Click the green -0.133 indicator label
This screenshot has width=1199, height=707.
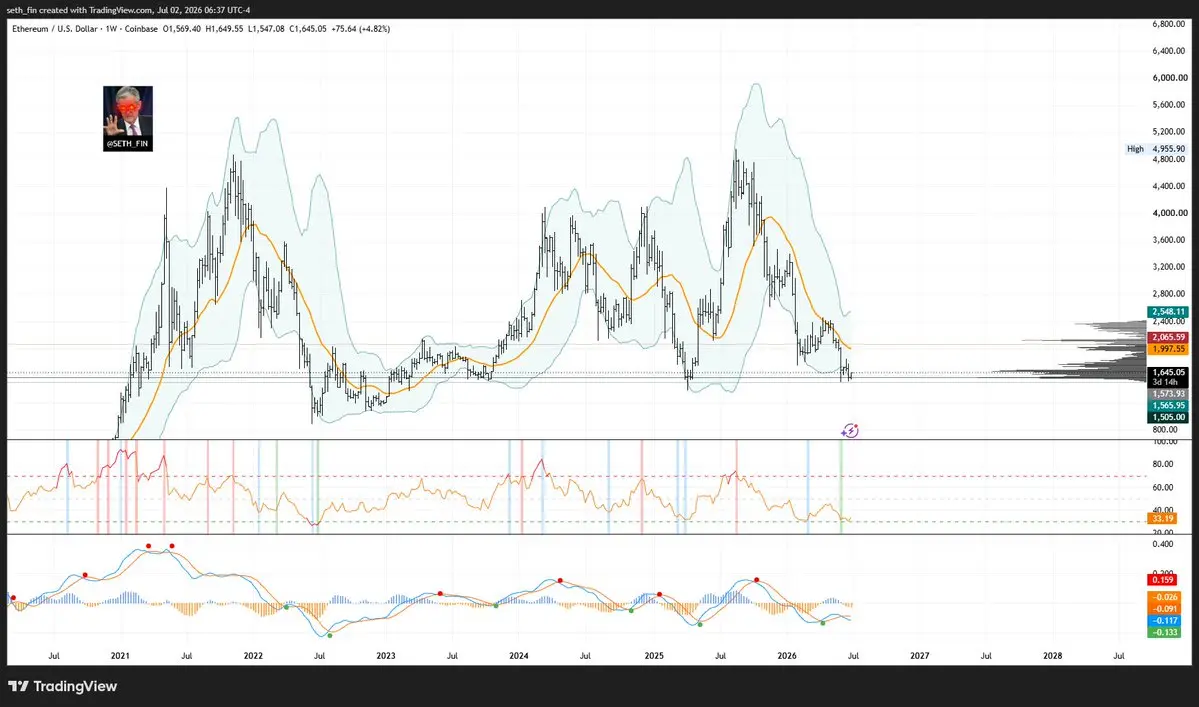(1164, 632)
